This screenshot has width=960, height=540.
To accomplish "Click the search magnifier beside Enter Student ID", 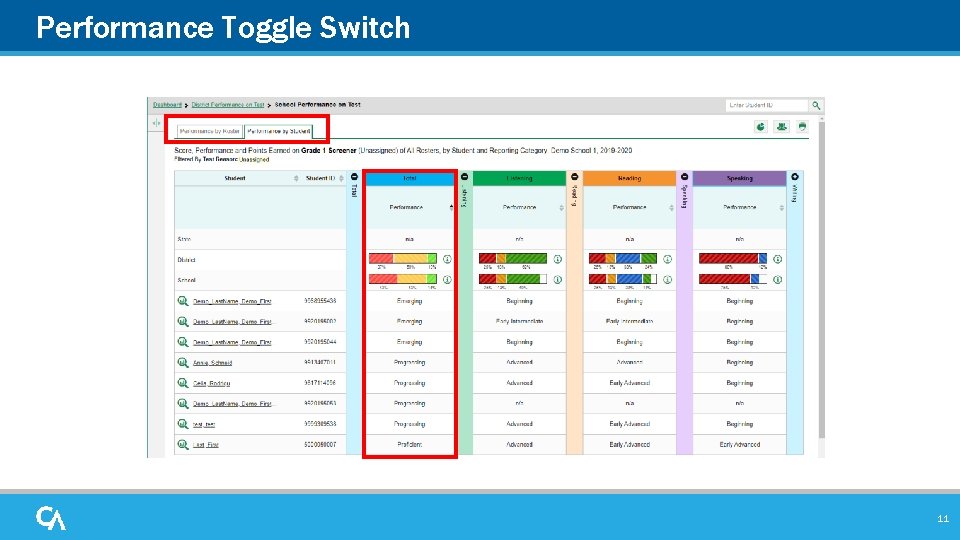I will [816, 105].
